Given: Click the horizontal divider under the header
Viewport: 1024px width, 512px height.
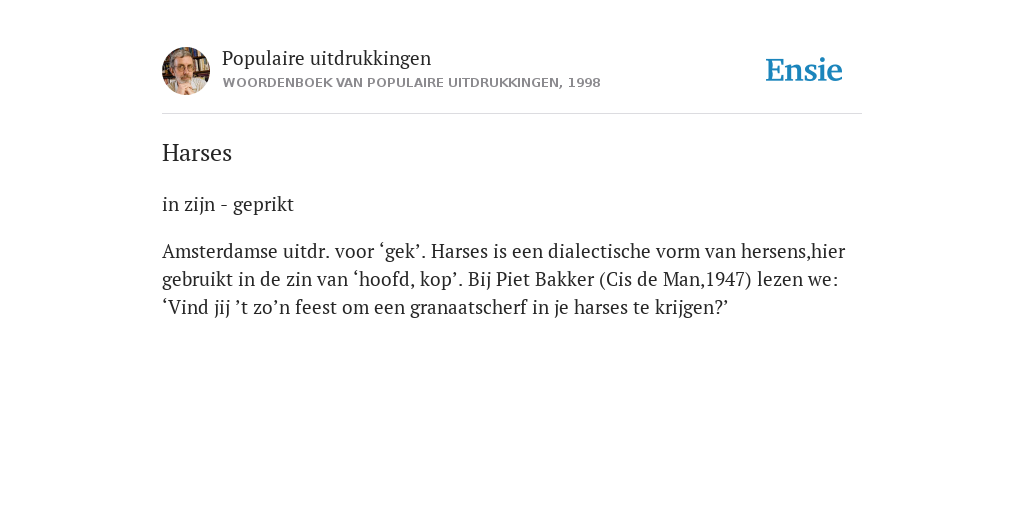Looking at the screenshot, I should click(x=512, y=114).
